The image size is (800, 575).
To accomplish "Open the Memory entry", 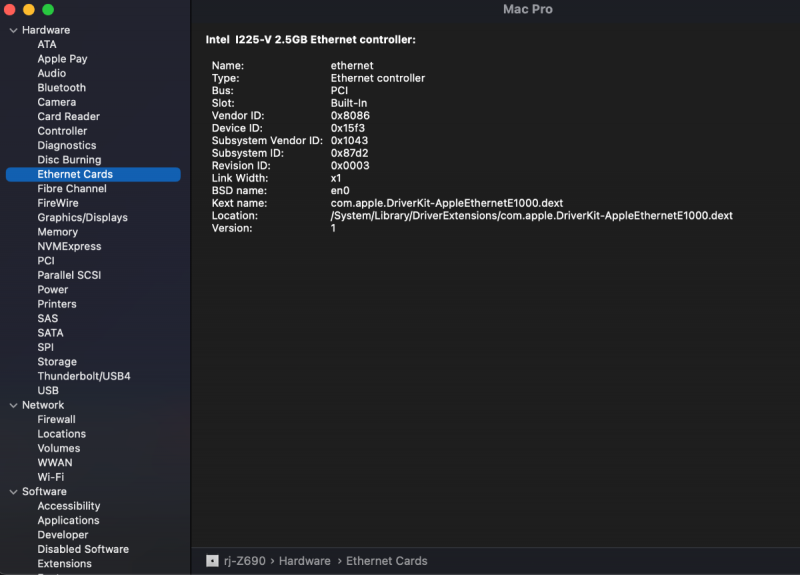I will pyautogui.click(x=58, y=232).
